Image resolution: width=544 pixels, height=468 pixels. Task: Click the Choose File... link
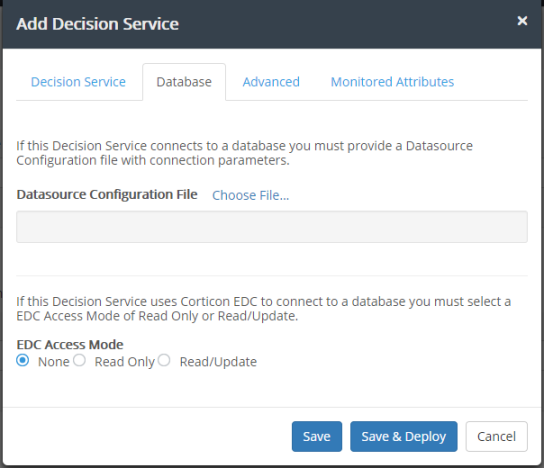[250, 195]
